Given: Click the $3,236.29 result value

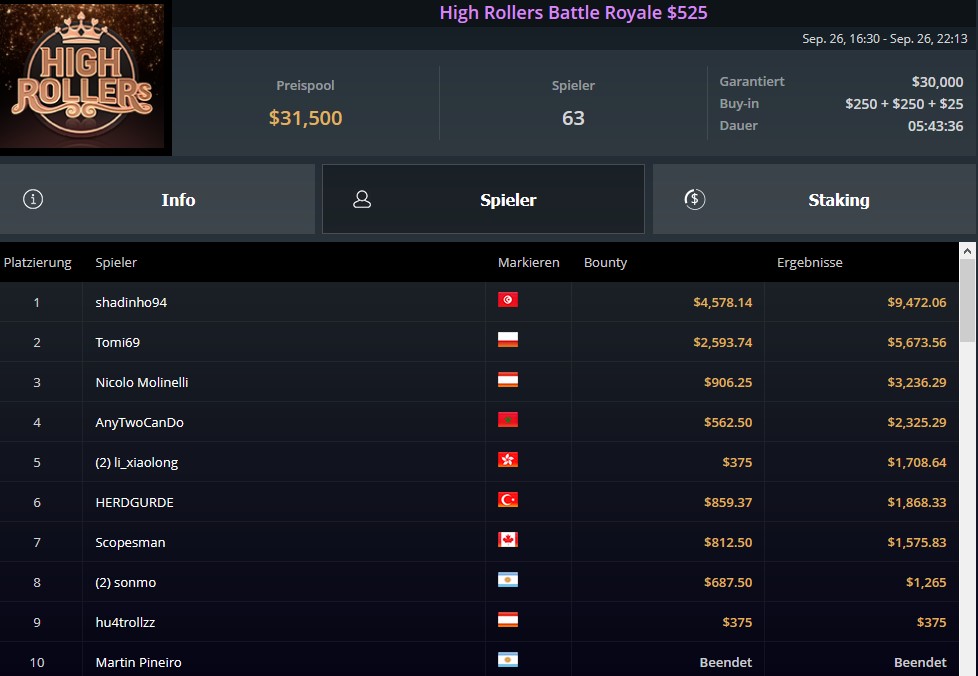Looking at the screenshot, I should [916, 382].
